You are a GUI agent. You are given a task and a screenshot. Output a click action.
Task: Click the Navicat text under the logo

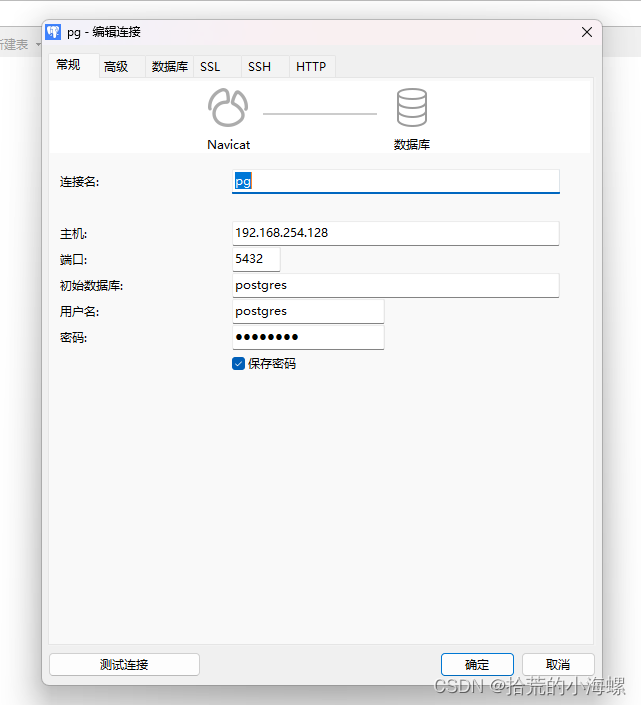coord(228,145)
